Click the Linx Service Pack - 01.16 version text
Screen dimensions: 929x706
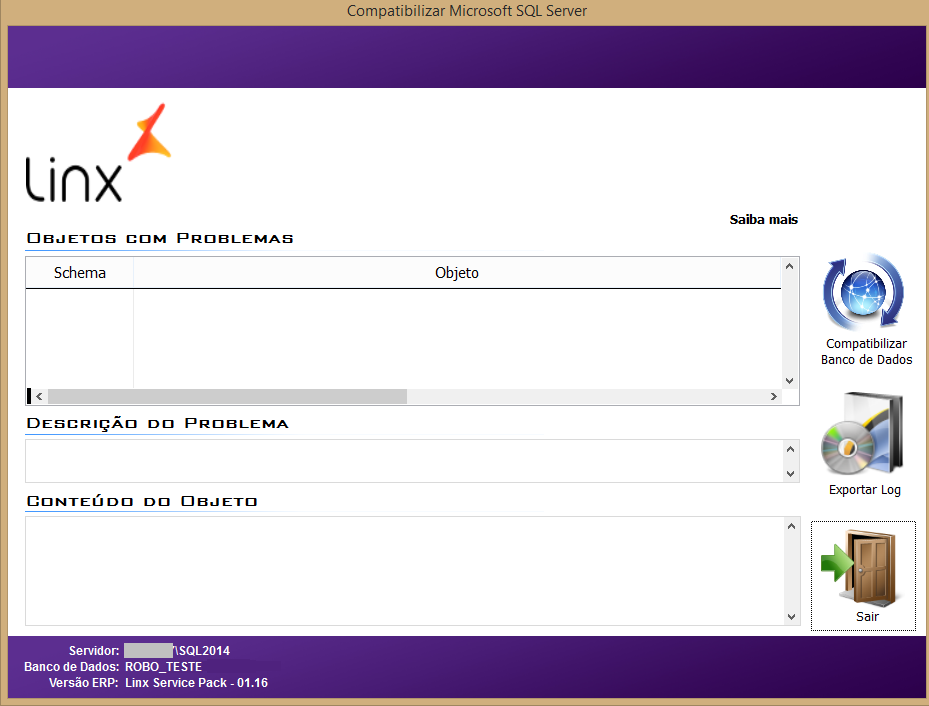tap(196, 683)
